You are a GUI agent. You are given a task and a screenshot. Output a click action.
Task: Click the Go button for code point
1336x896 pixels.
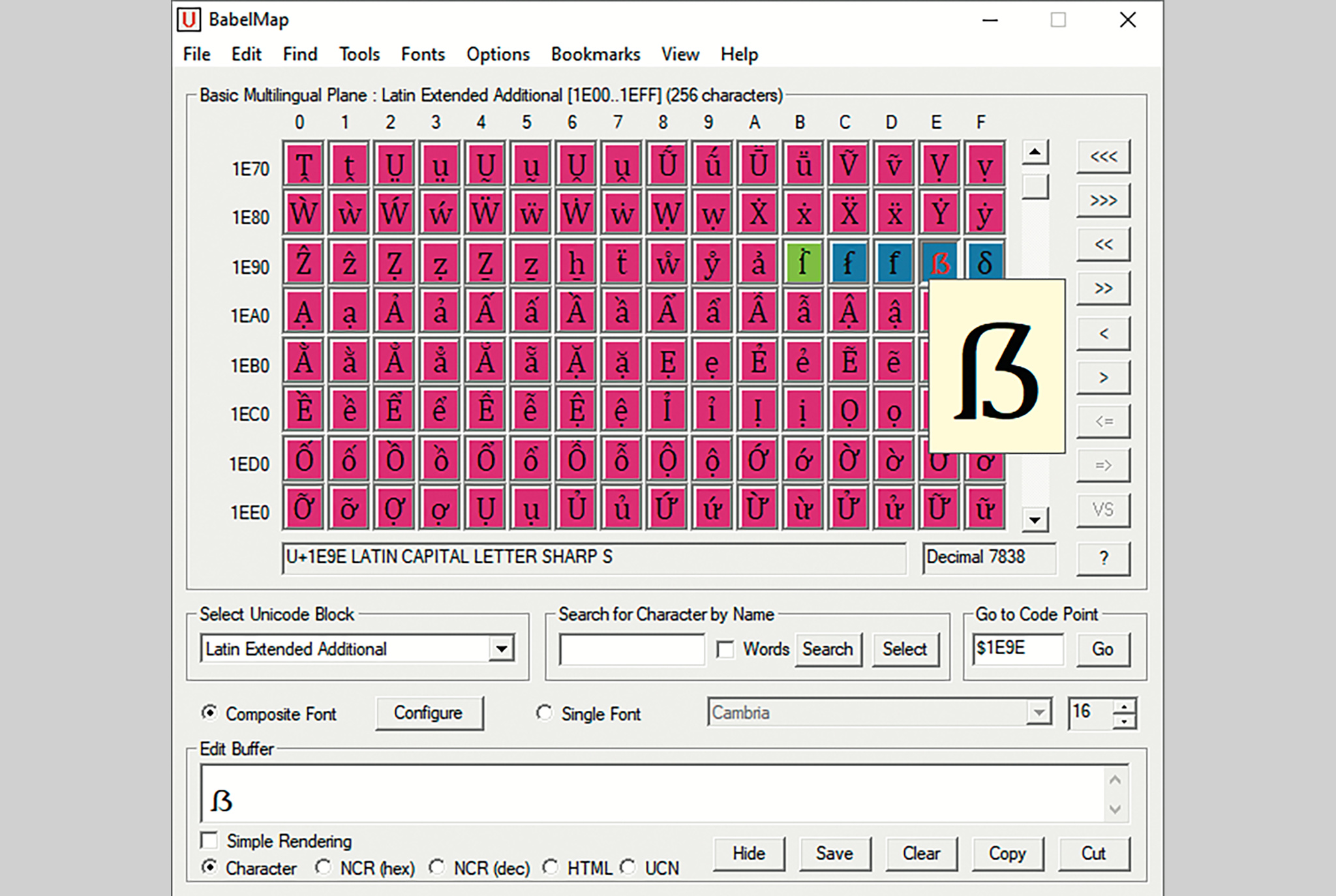1102,649
